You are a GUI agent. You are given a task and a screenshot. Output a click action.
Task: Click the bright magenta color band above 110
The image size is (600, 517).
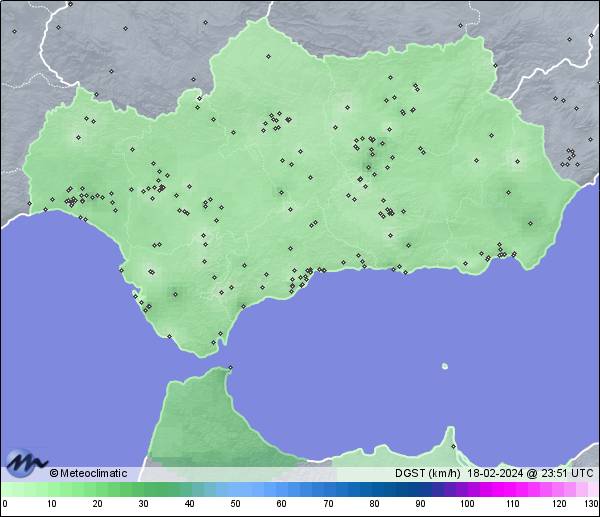[511, 489]
